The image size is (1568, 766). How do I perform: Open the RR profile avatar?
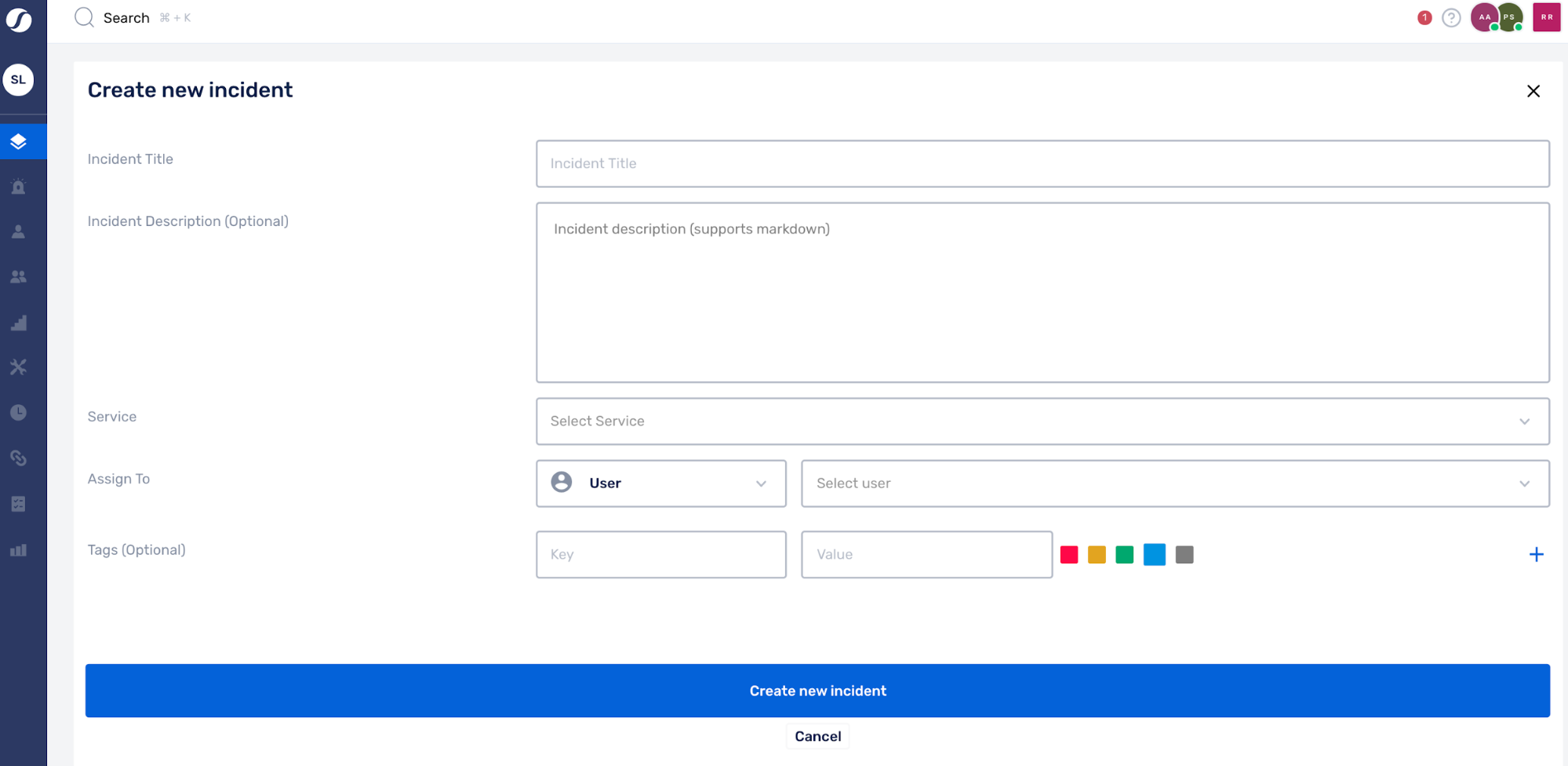pyautogui.click(x=1547, y=17)
